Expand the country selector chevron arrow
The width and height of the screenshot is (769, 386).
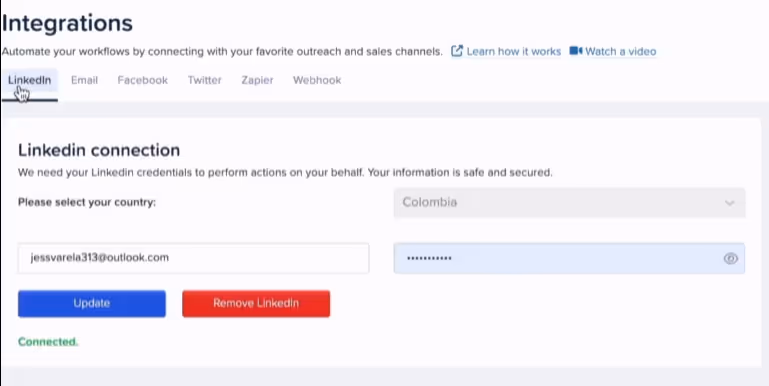pos(730,203)
